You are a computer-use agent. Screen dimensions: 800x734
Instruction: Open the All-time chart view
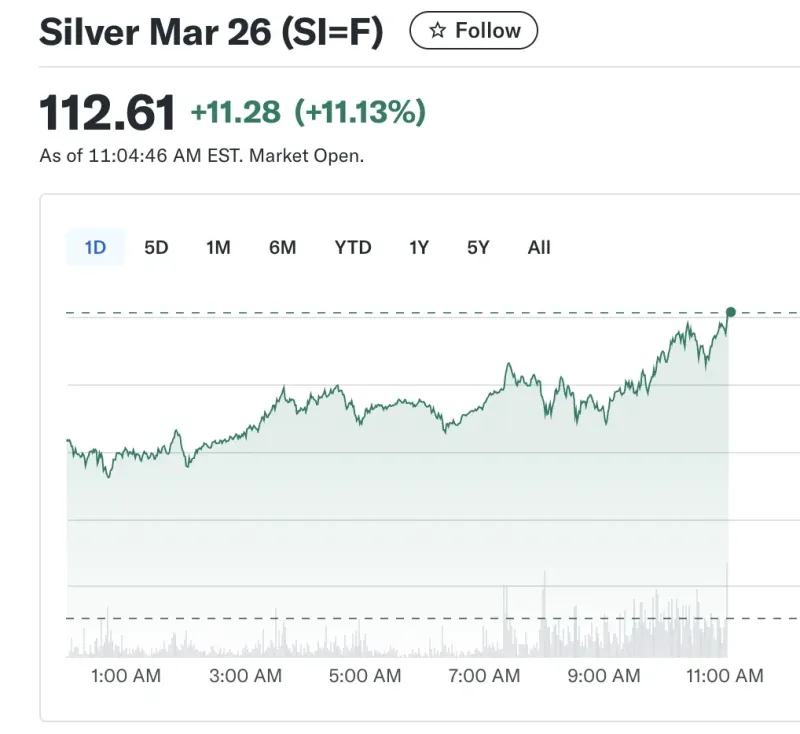[x=539, y=247]
